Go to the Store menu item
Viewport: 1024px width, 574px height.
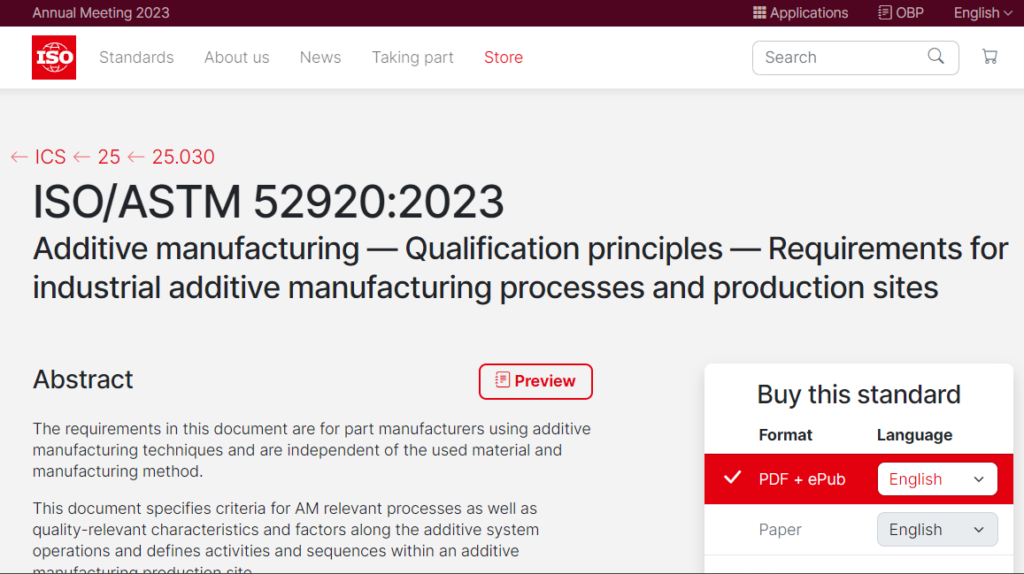pos(503,57)
